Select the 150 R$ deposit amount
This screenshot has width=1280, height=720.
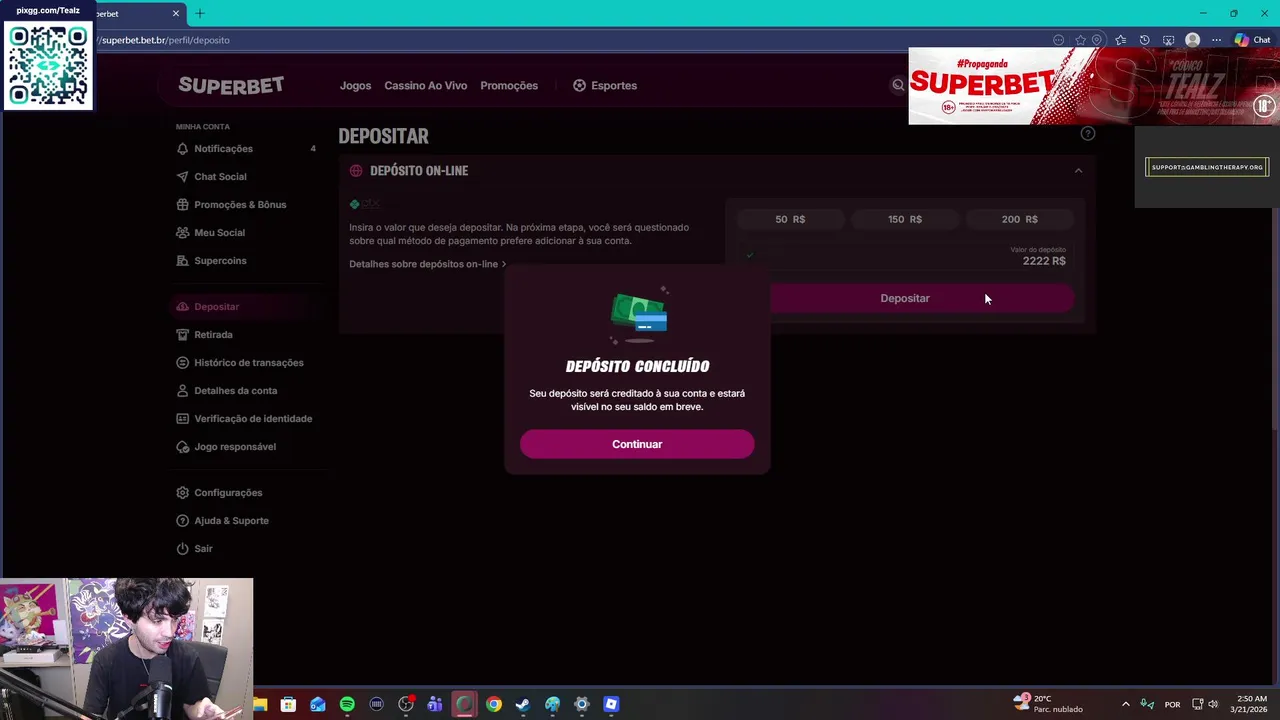[905, 219]
